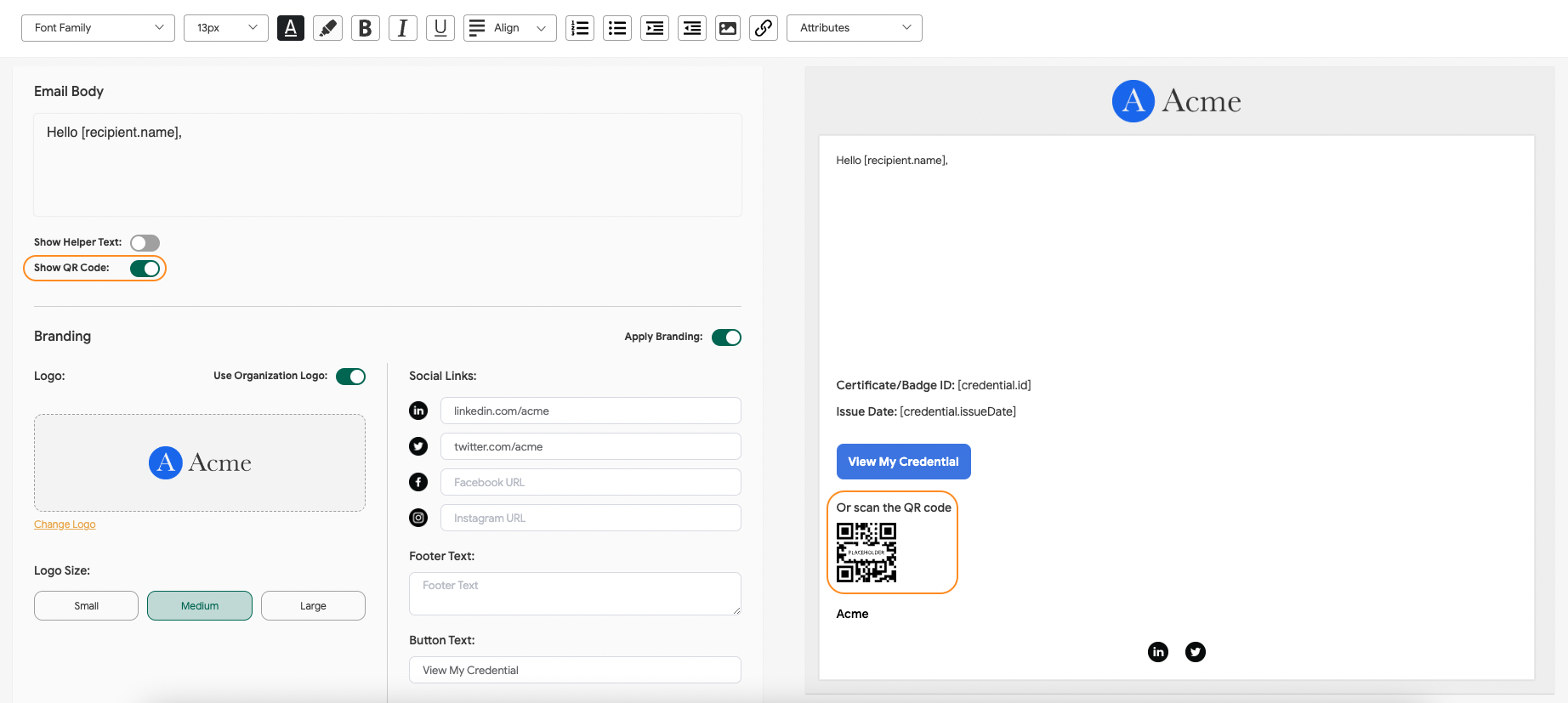Image resolution: width=1568 pixels, height=703 pixels.
Task: Toggle bold formatting
Action: (x=366, y=28)
